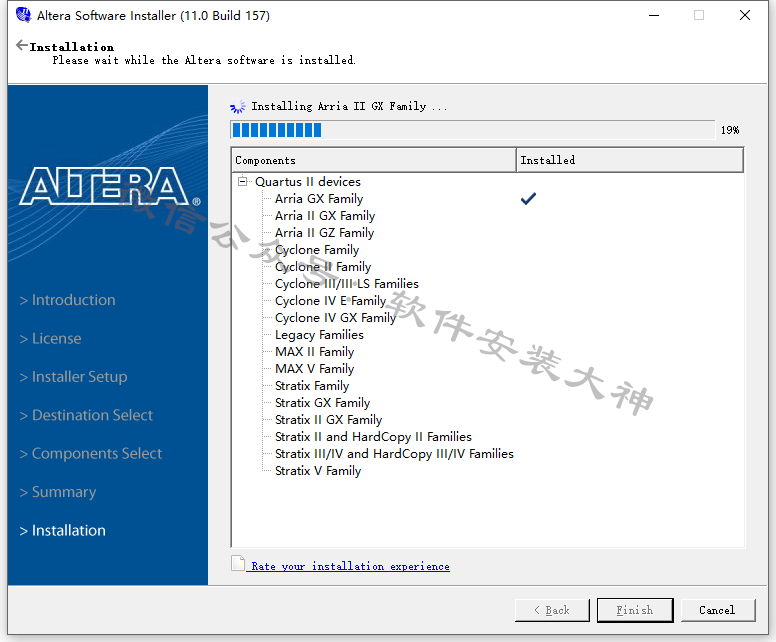Select Cyclone IV E Family row

coord(331,301)
